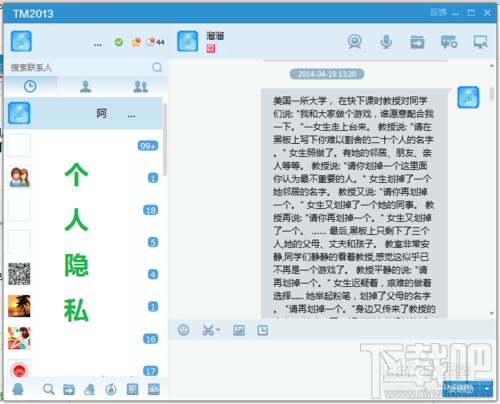
Task: Open the chat contact avatar for 溜溜
Action: [187, 41]
